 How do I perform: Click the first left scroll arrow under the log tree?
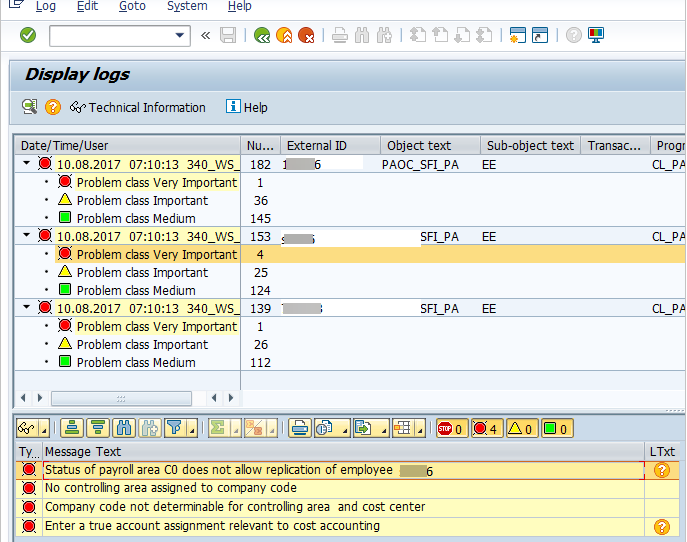23,398
